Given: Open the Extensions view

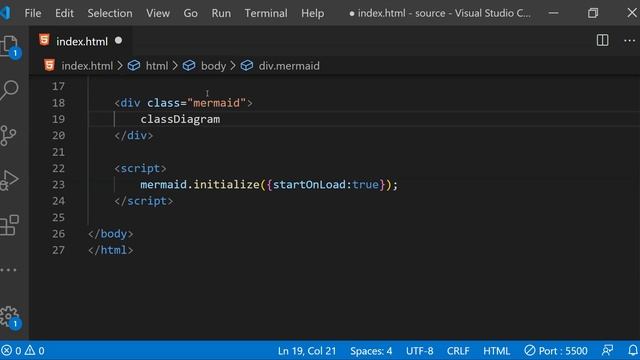Looking at the screenshot, I should point(9,225).
